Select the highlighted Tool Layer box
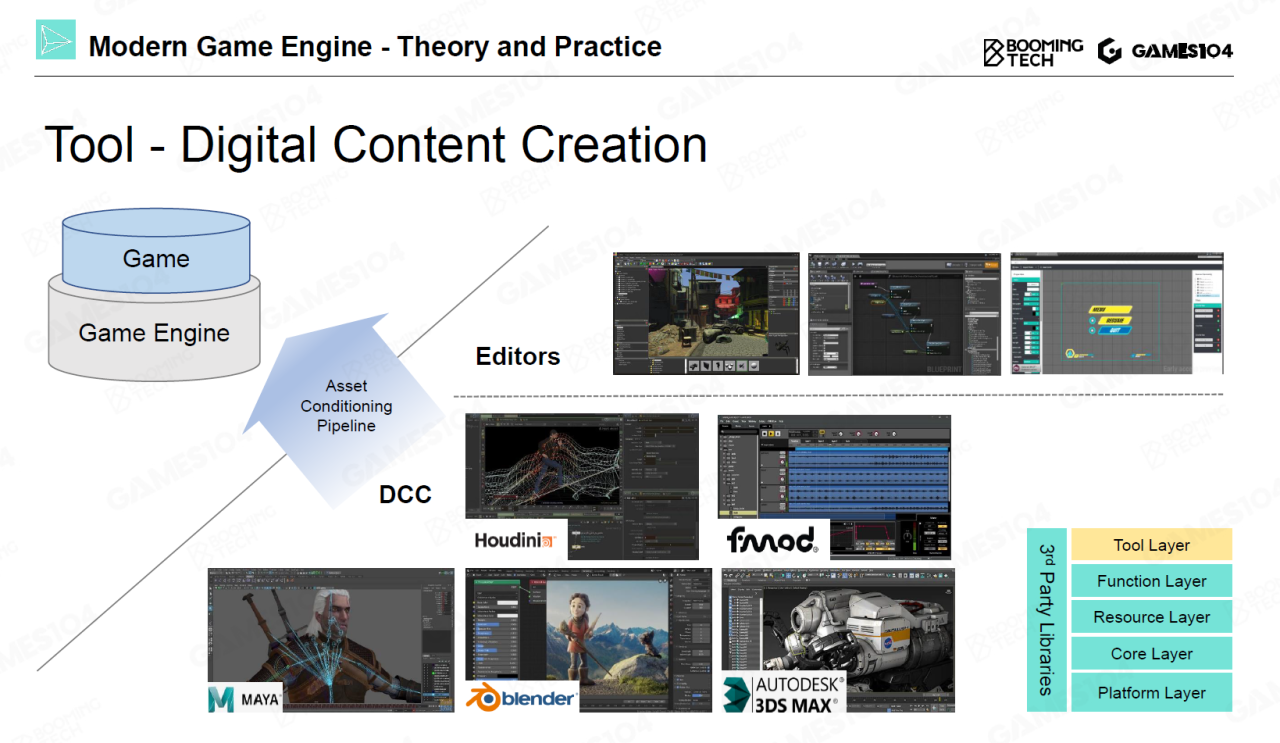The height and width of the screenshot is (743, 1280). (1151, 545)
